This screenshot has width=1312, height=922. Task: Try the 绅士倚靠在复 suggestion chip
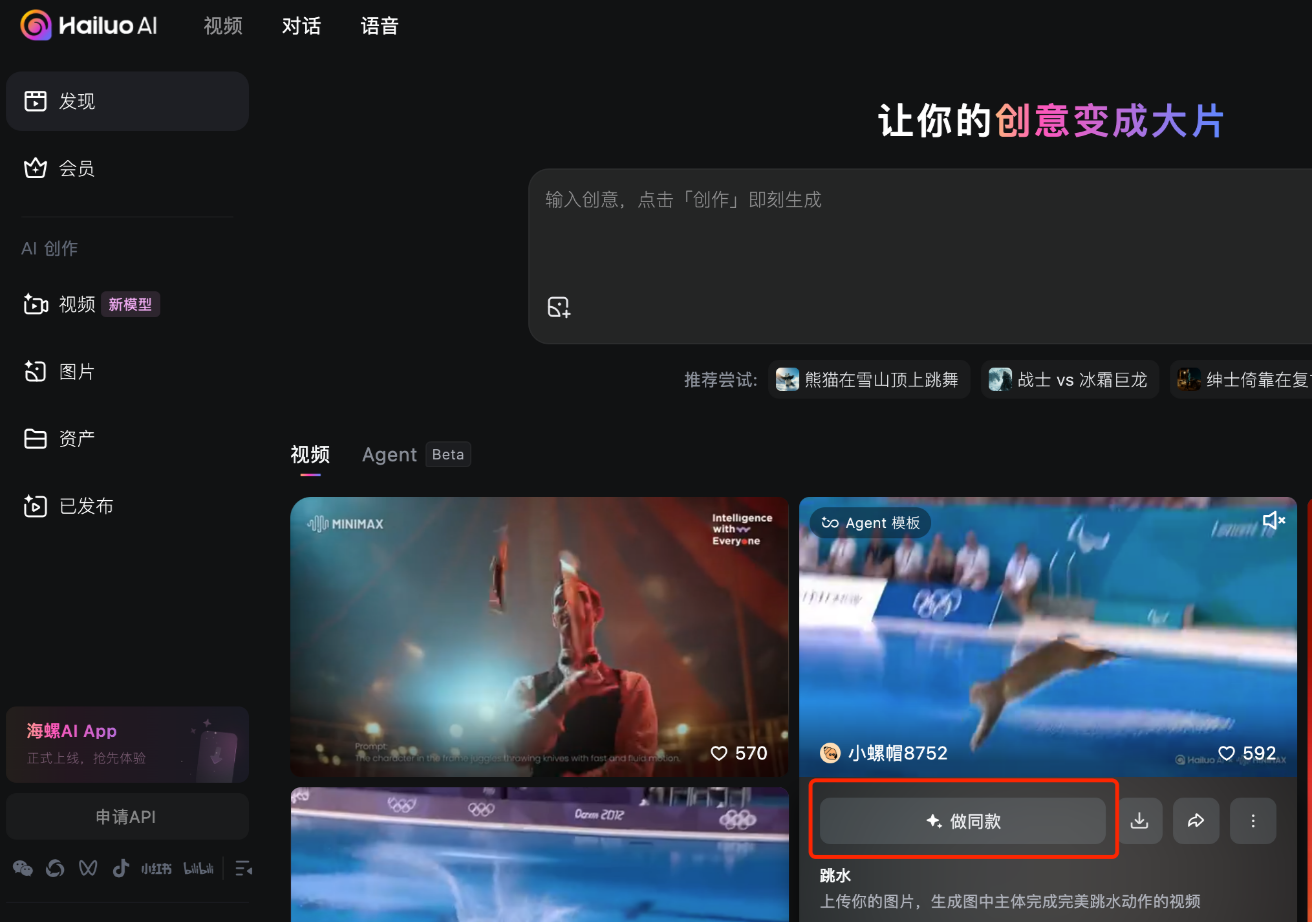pos(1241,380)
